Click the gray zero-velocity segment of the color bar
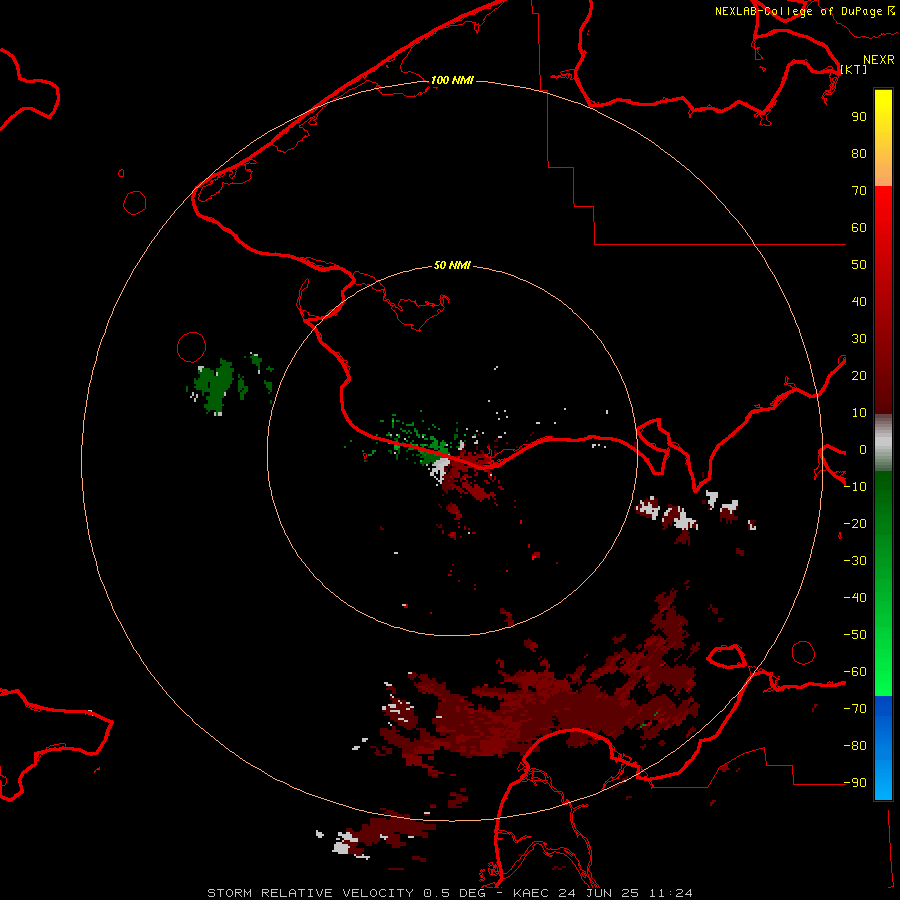 [x=883, y=443]
